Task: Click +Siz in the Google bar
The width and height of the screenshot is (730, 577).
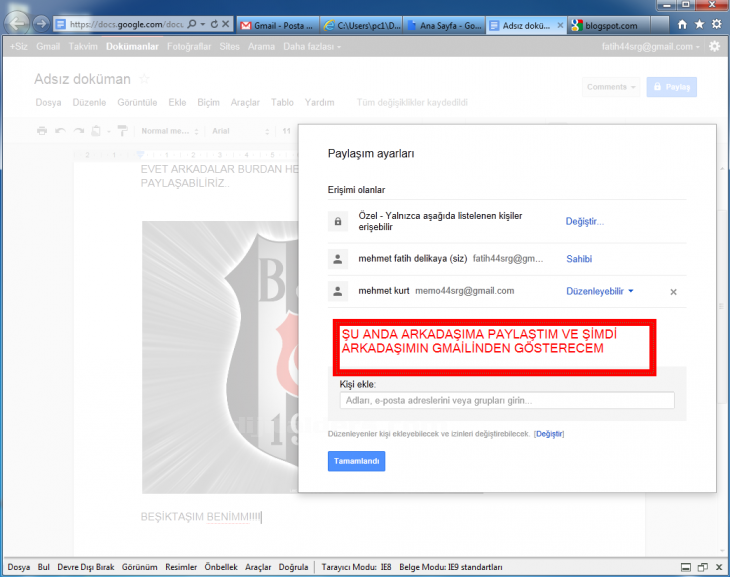Action: (19, 47)
